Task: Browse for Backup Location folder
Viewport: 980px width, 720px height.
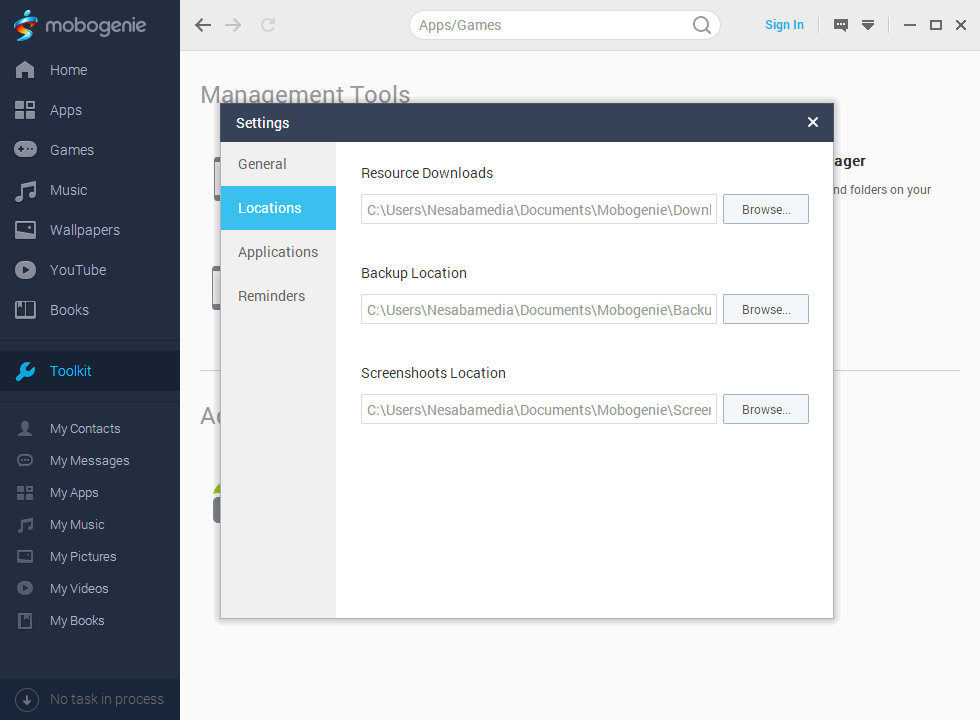Action: (765, 309)
